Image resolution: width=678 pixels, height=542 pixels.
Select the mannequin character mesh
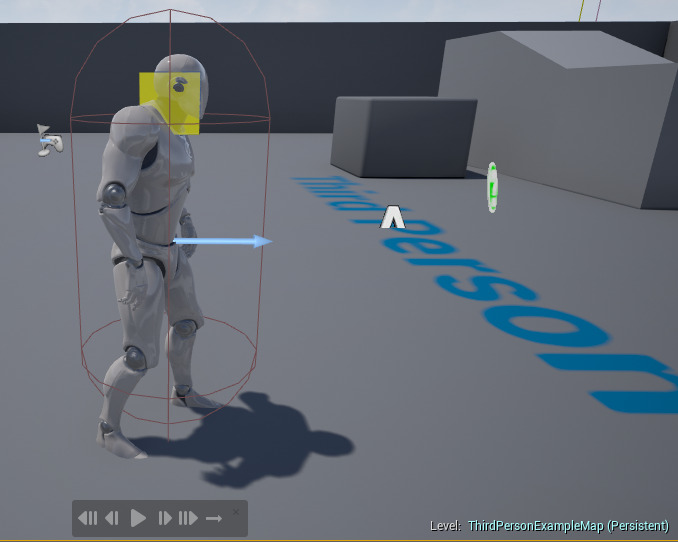[151, 255]
